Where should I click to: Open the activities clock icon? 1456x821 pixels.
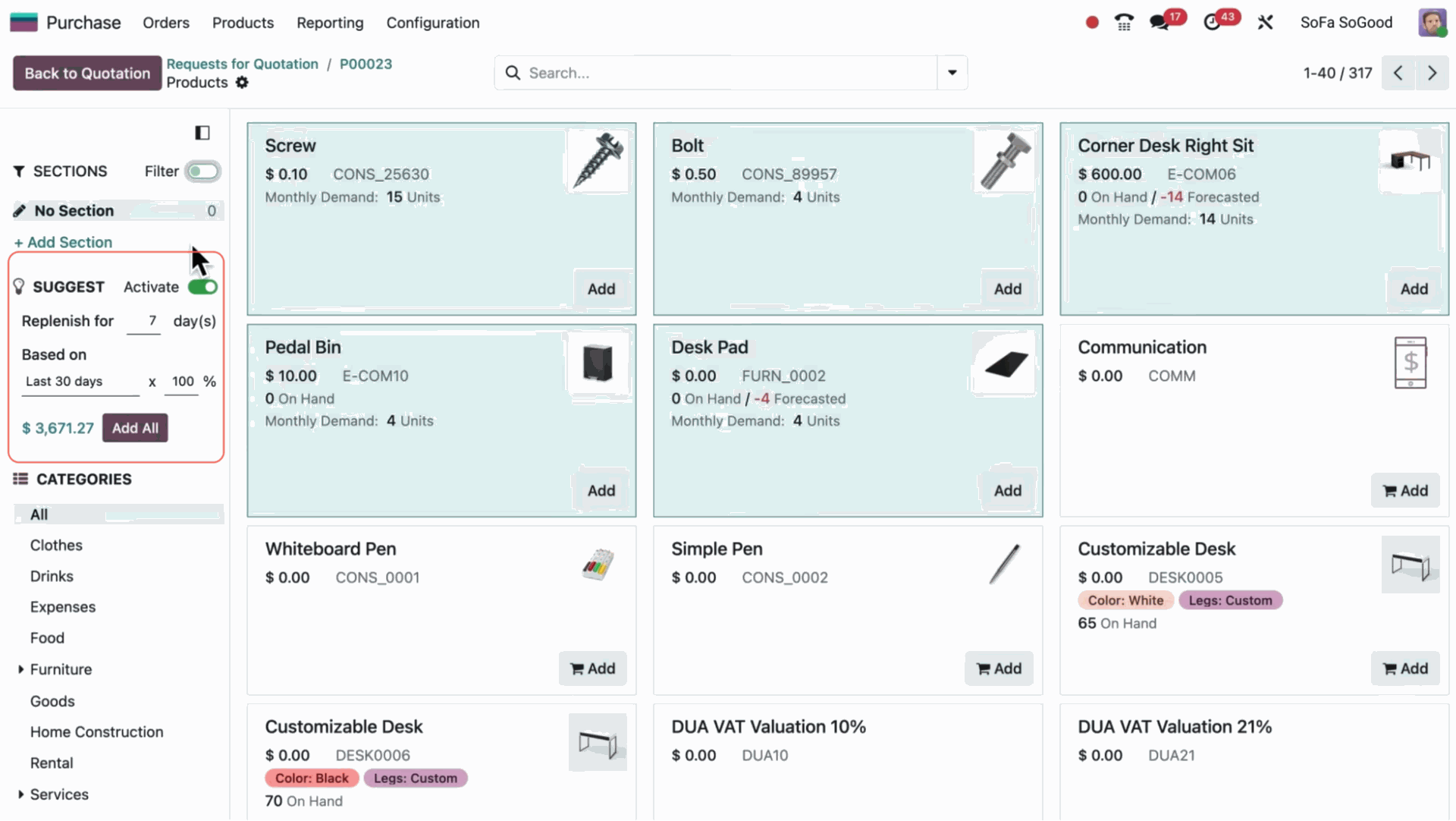point(1212,23)
